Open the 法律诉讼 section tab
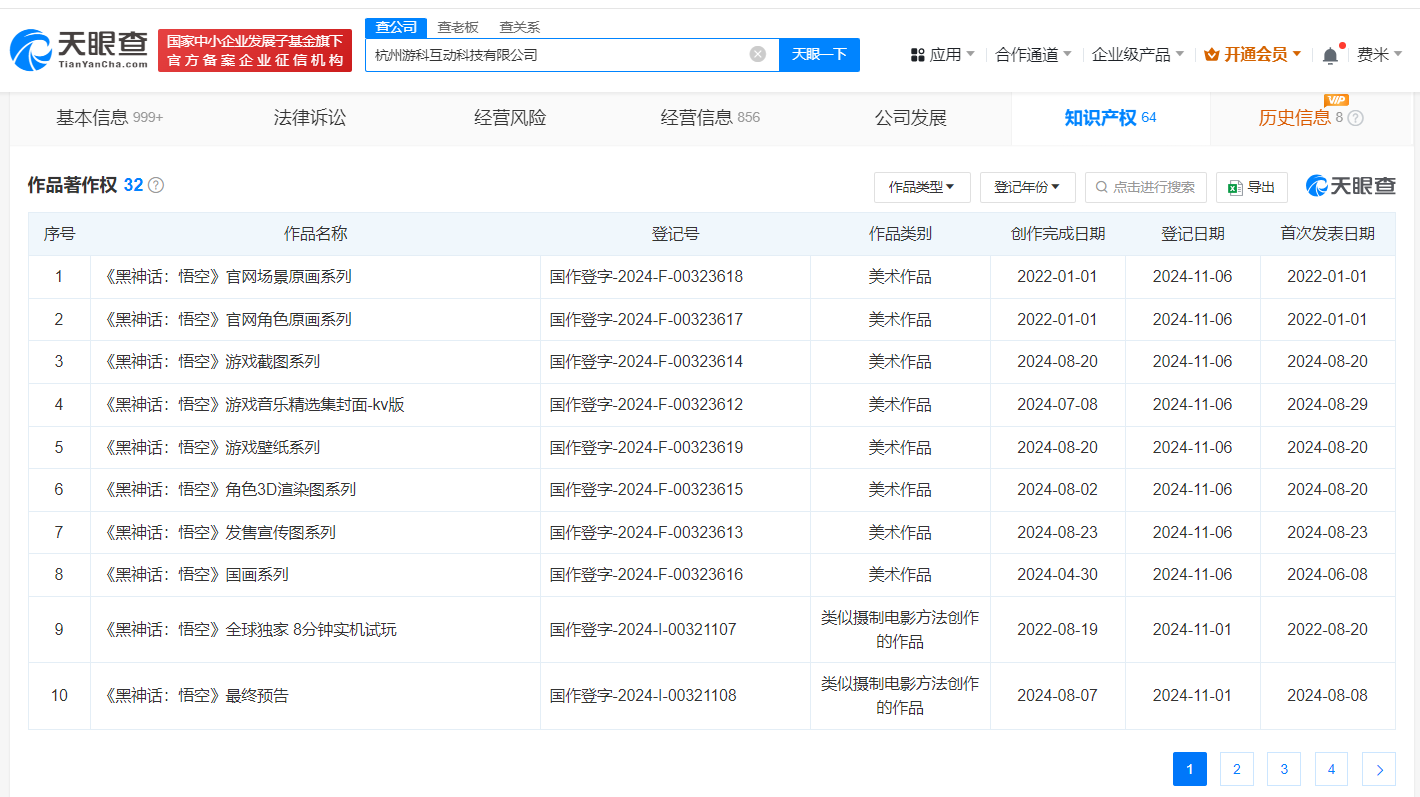 tap(309, 117)
